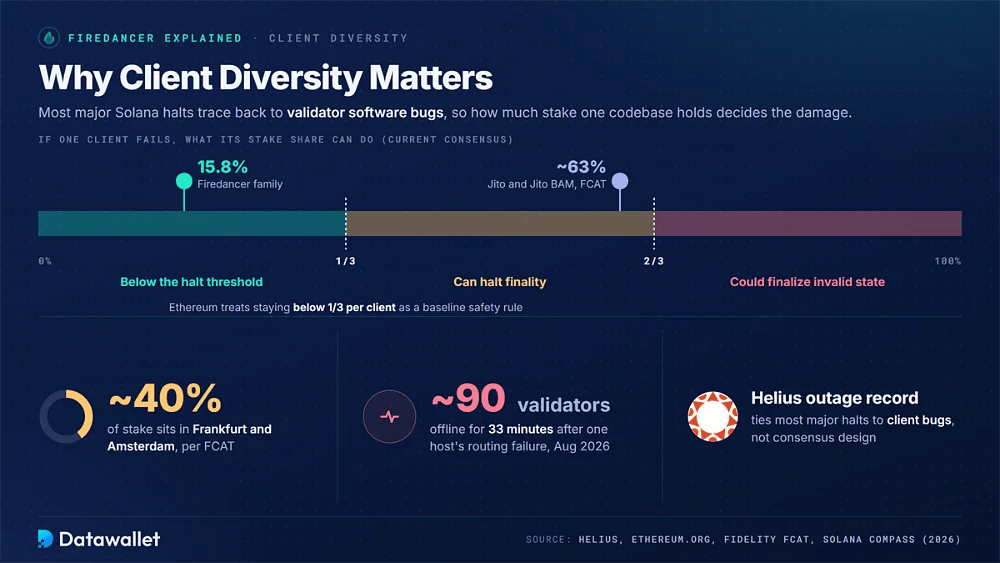This screenshot has height=563, width=1000.
Task: Click the bold "validator software bugs" phrase
Action: click(x=365, y=113)
